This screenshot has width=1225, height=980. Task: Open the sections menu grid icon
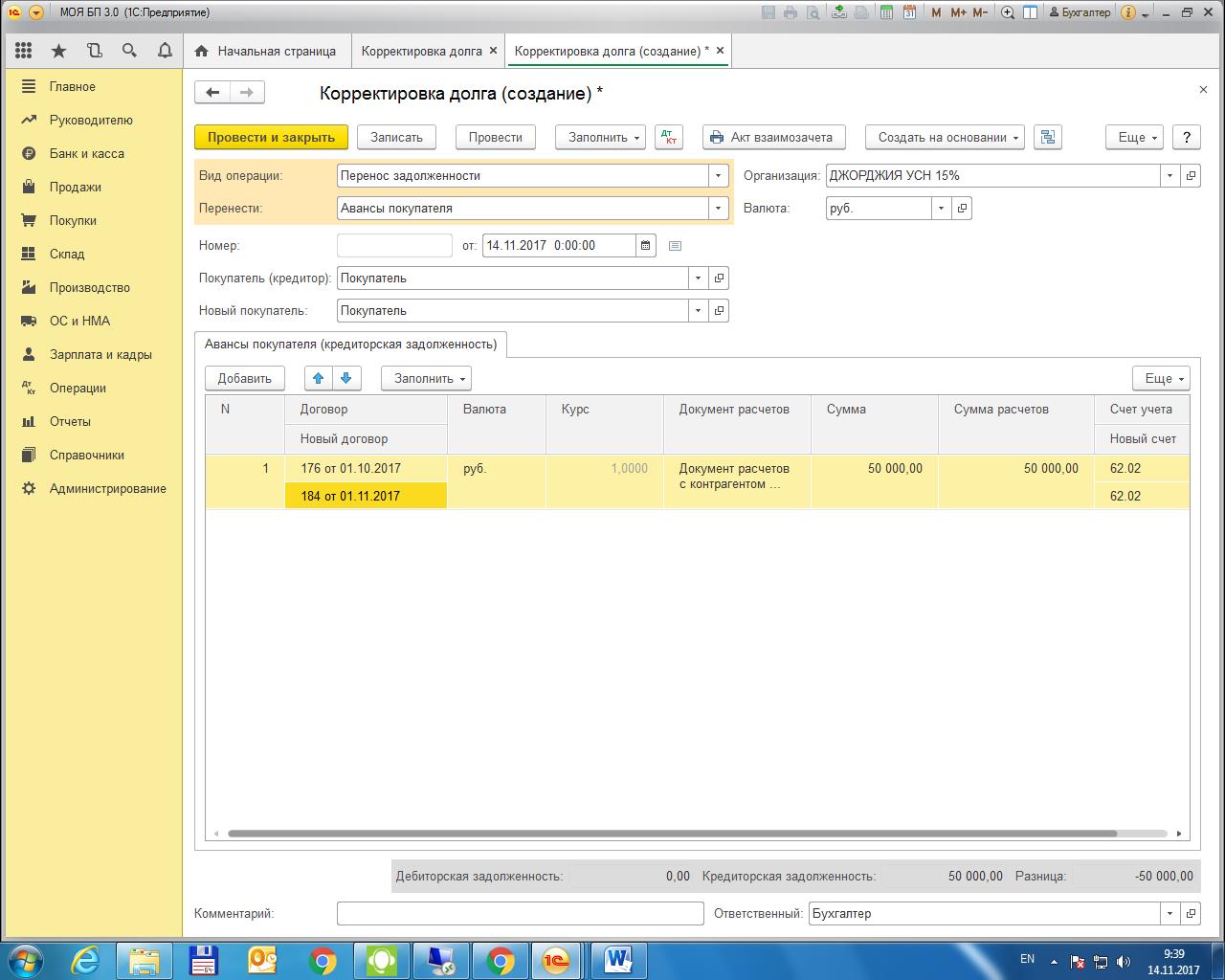24,51
